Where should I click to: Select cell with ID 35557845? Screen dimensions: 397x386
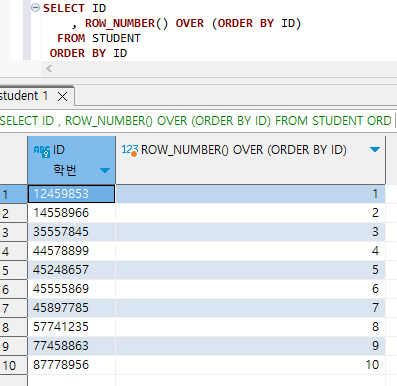point(72,232)
